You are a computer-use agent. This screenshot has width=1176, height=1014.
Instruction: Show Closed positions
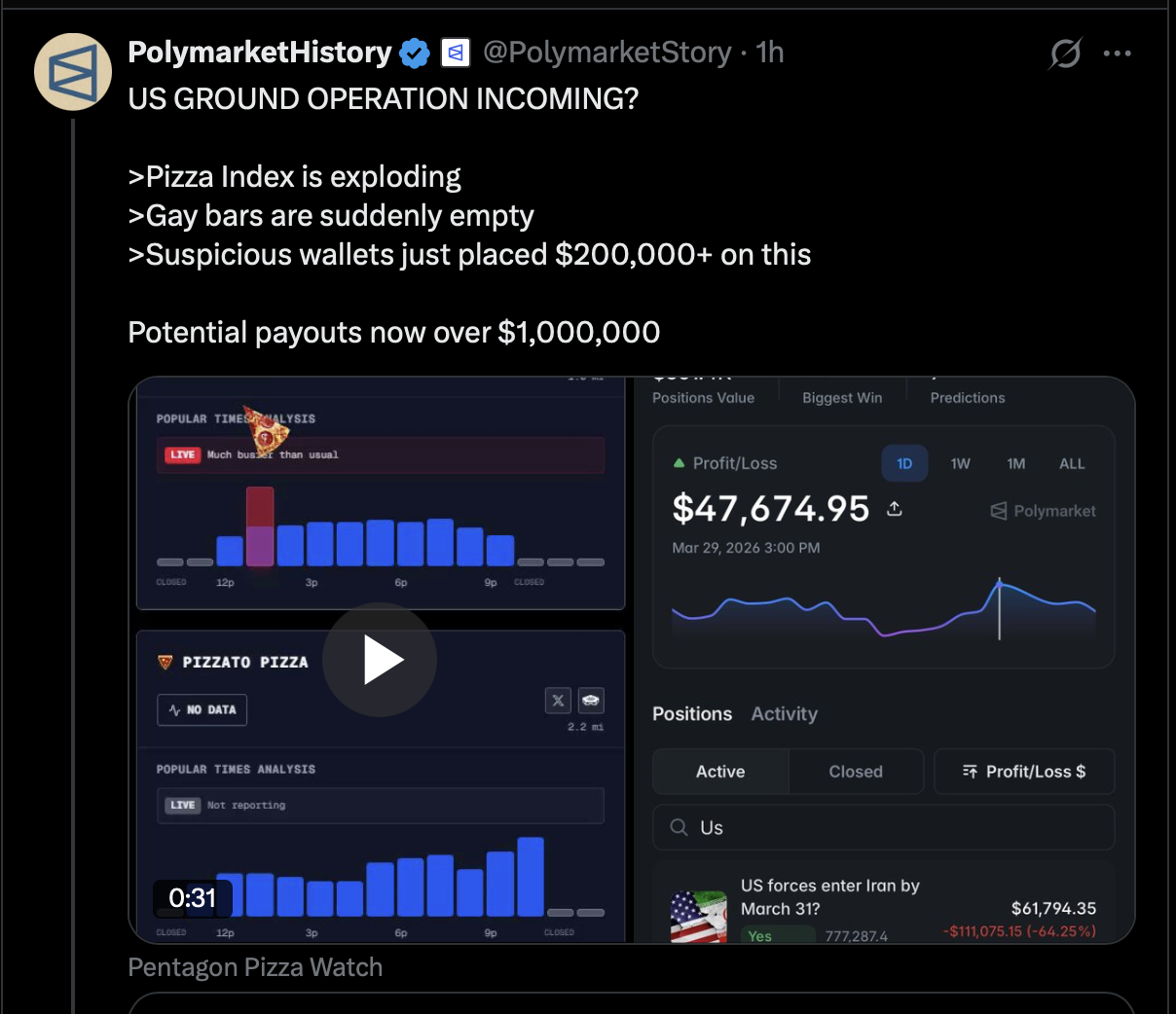point(856,772)
